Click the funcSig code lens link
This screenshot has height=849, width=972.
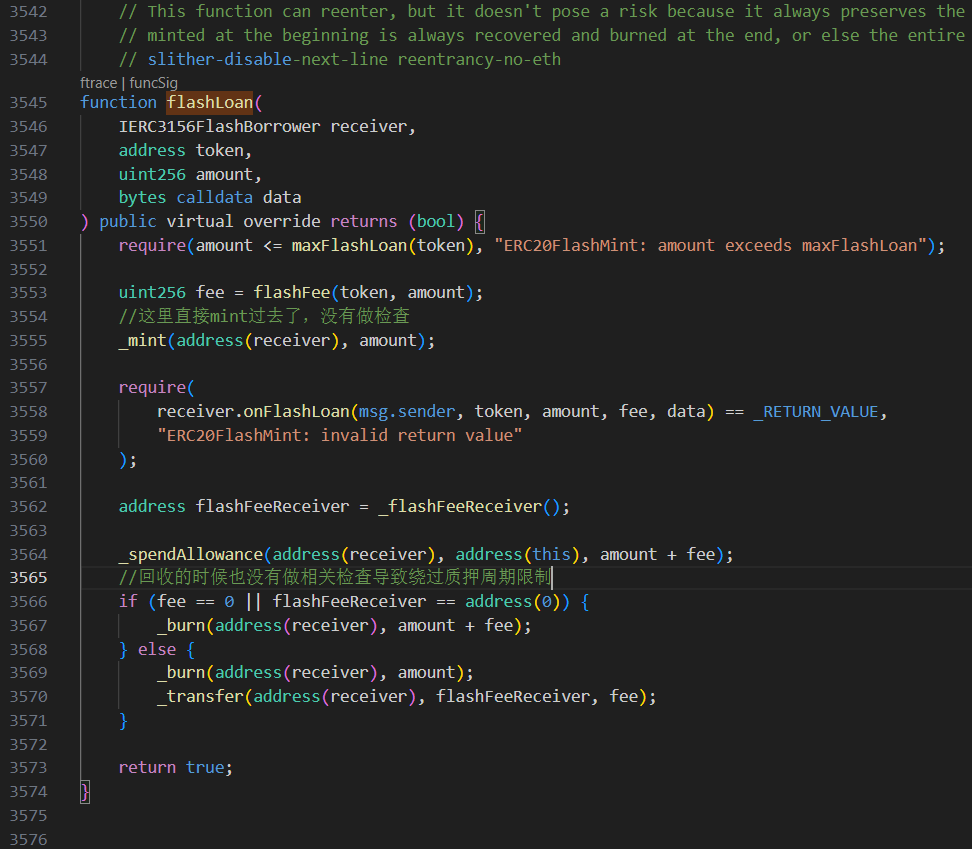point(153,83)
